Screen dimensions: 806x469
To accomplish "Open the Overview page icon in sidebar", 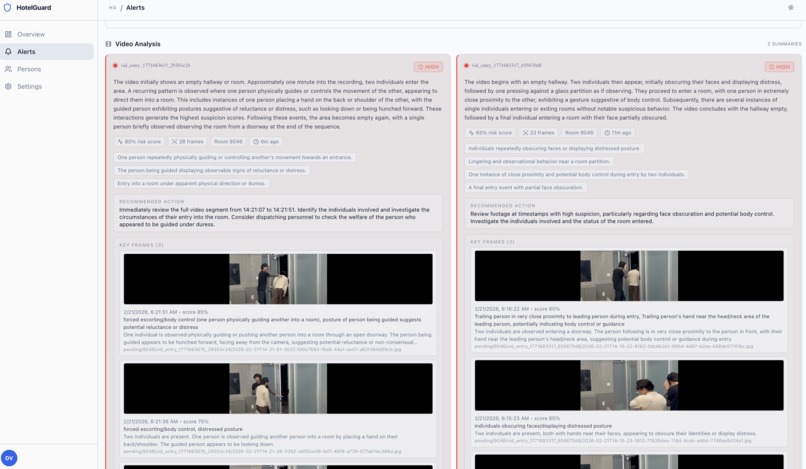I will (x=8, y=34).
